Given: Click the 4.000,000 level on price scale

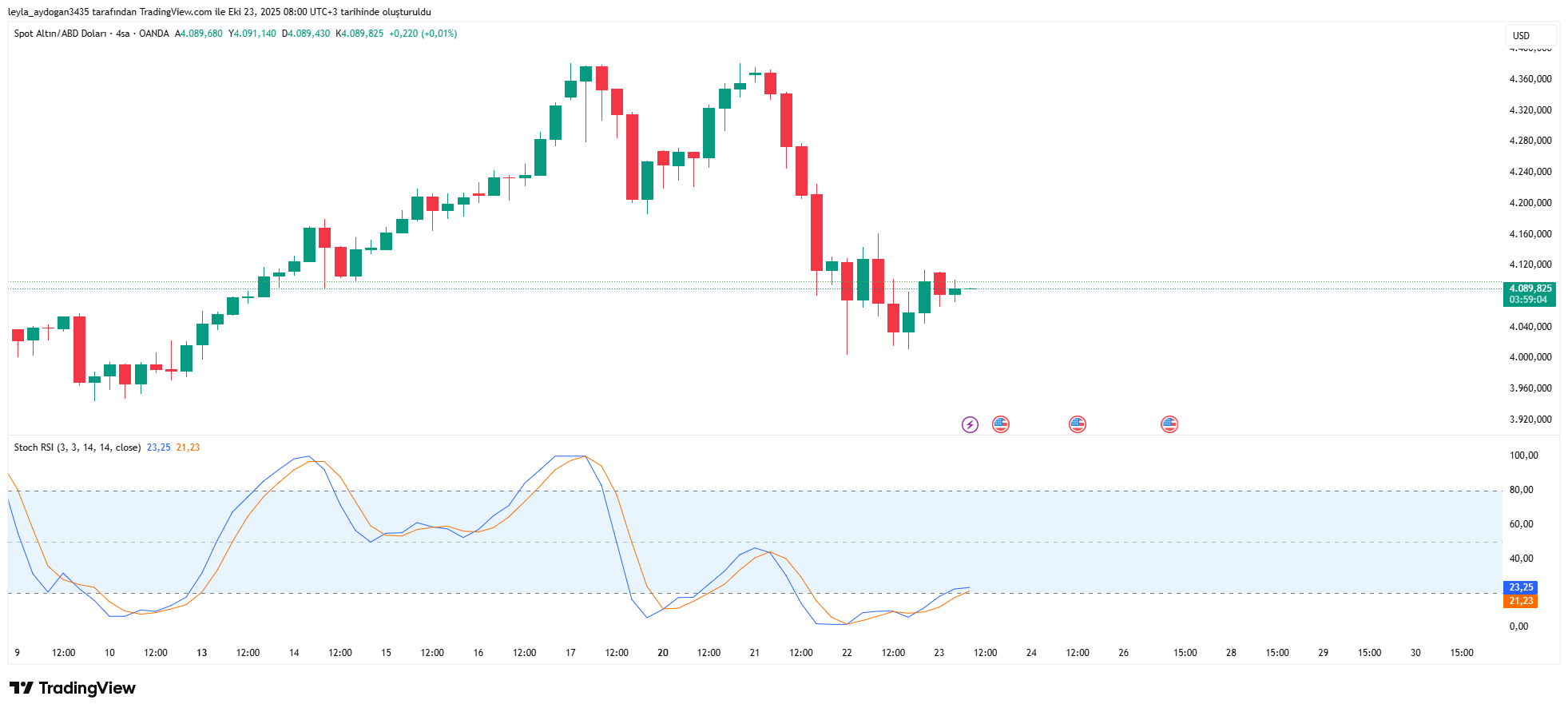Looking at the screenshot, I should click(1530, 357).
